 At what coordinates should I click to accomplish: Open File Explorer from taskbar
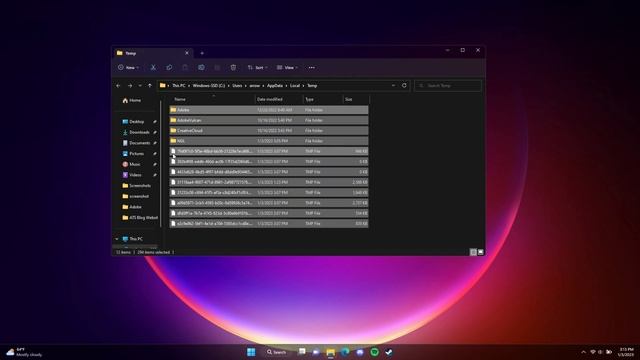[x=330, y=352]
